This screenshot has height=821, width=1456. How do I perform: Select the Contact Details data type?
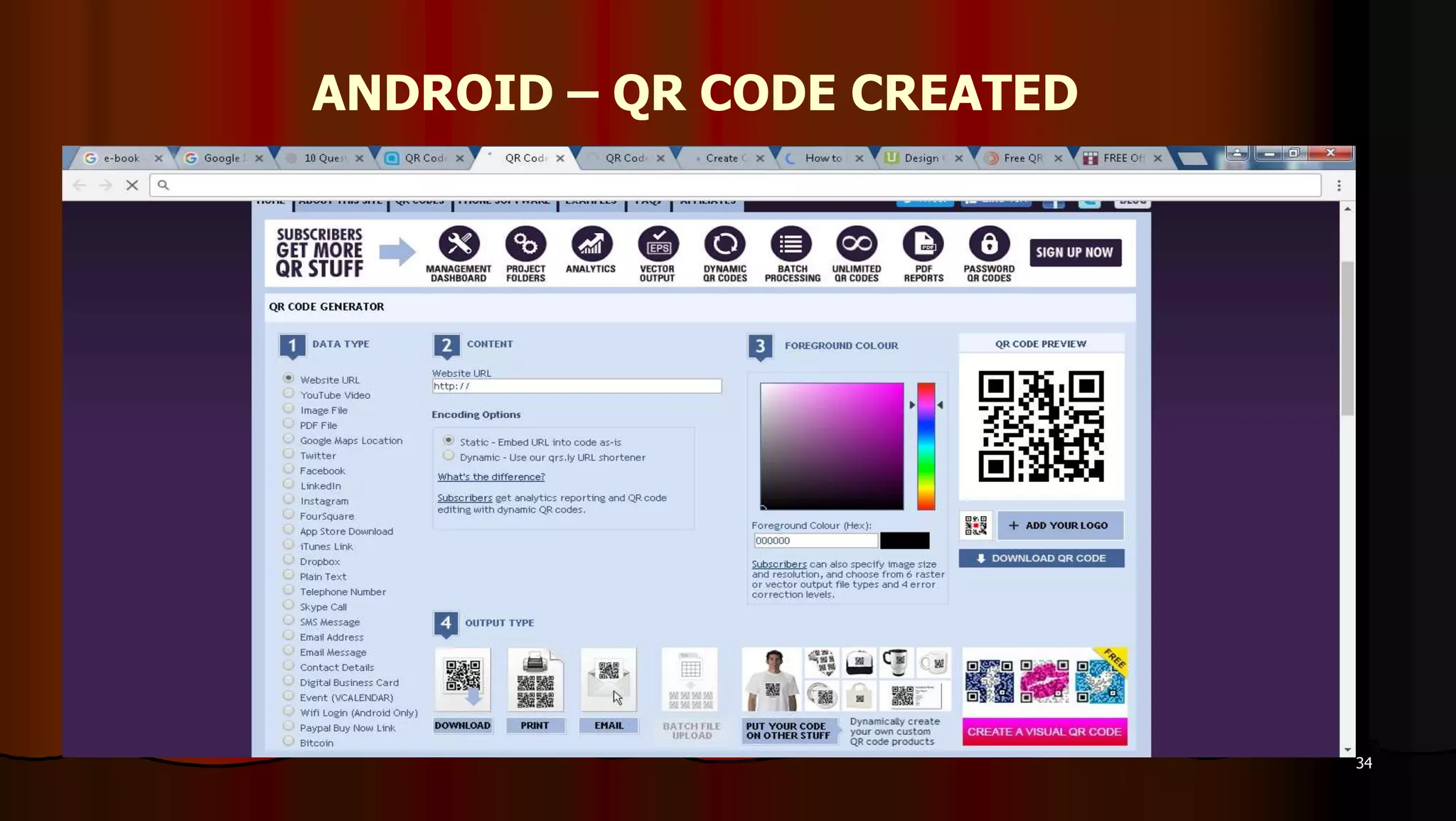(x=289, y=666)
